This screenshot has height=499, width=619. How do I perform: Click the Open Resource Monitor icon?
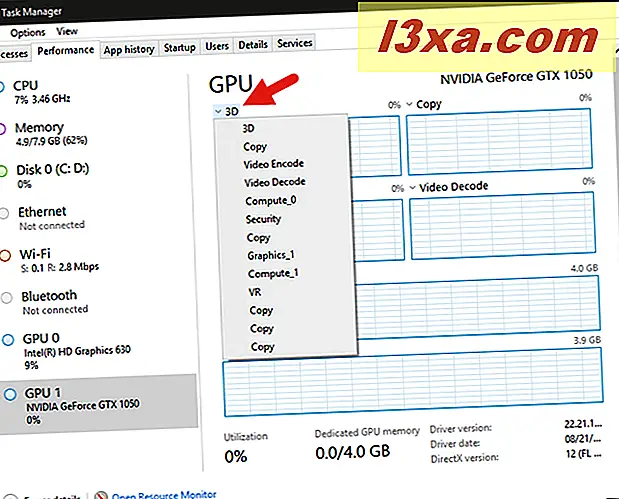101,495
